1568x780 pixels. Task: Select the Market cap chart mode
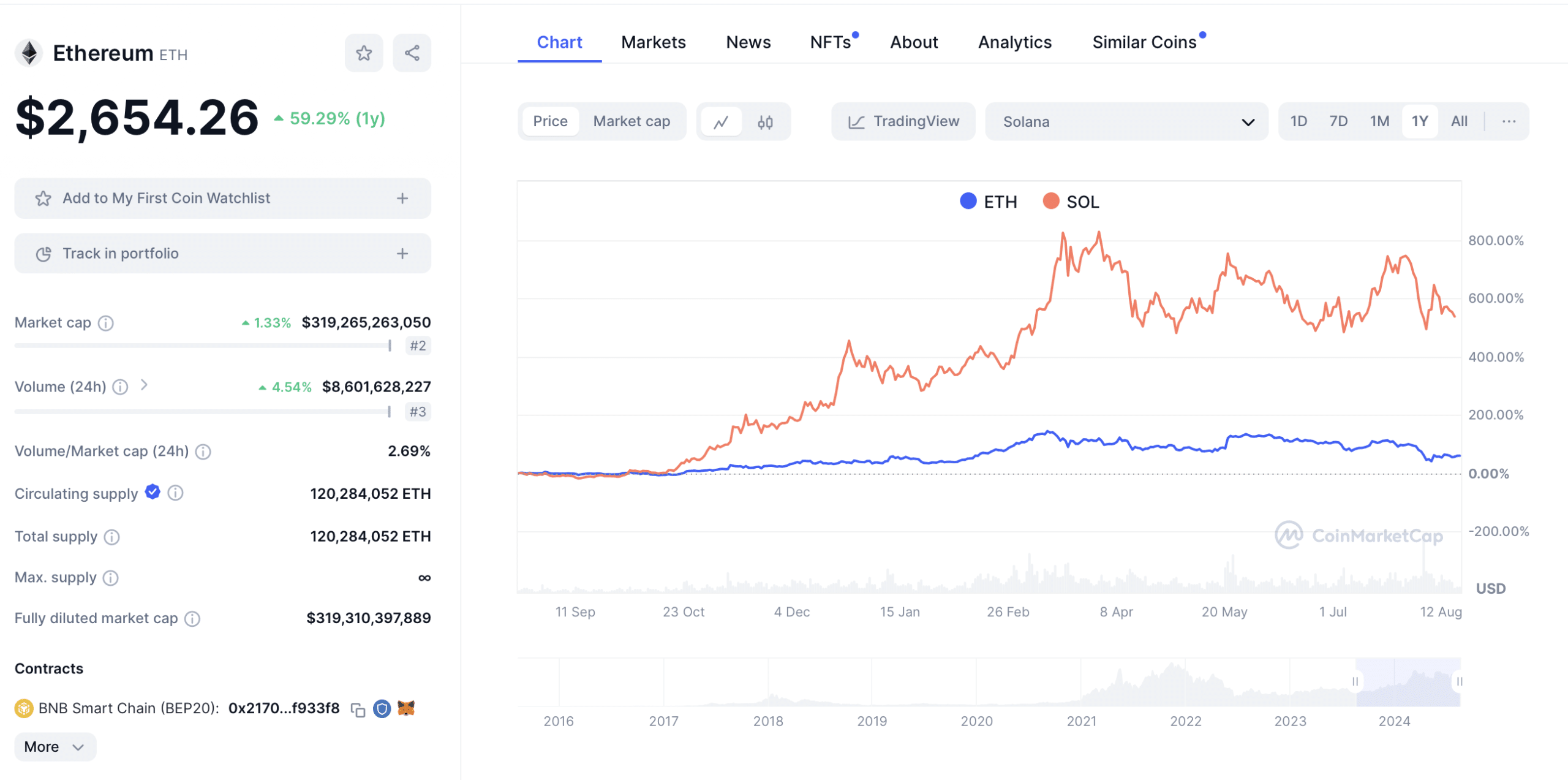[x=631, y=121]
